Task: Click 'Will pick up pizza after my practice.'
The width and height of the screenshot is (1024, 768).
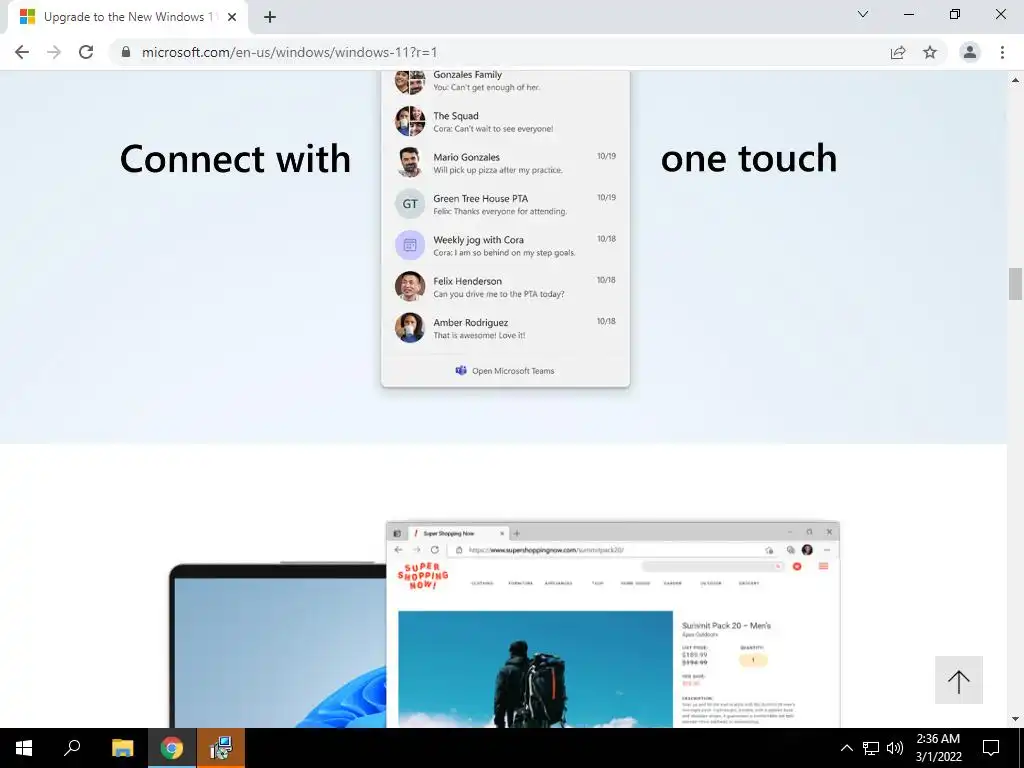Action: 498,170
